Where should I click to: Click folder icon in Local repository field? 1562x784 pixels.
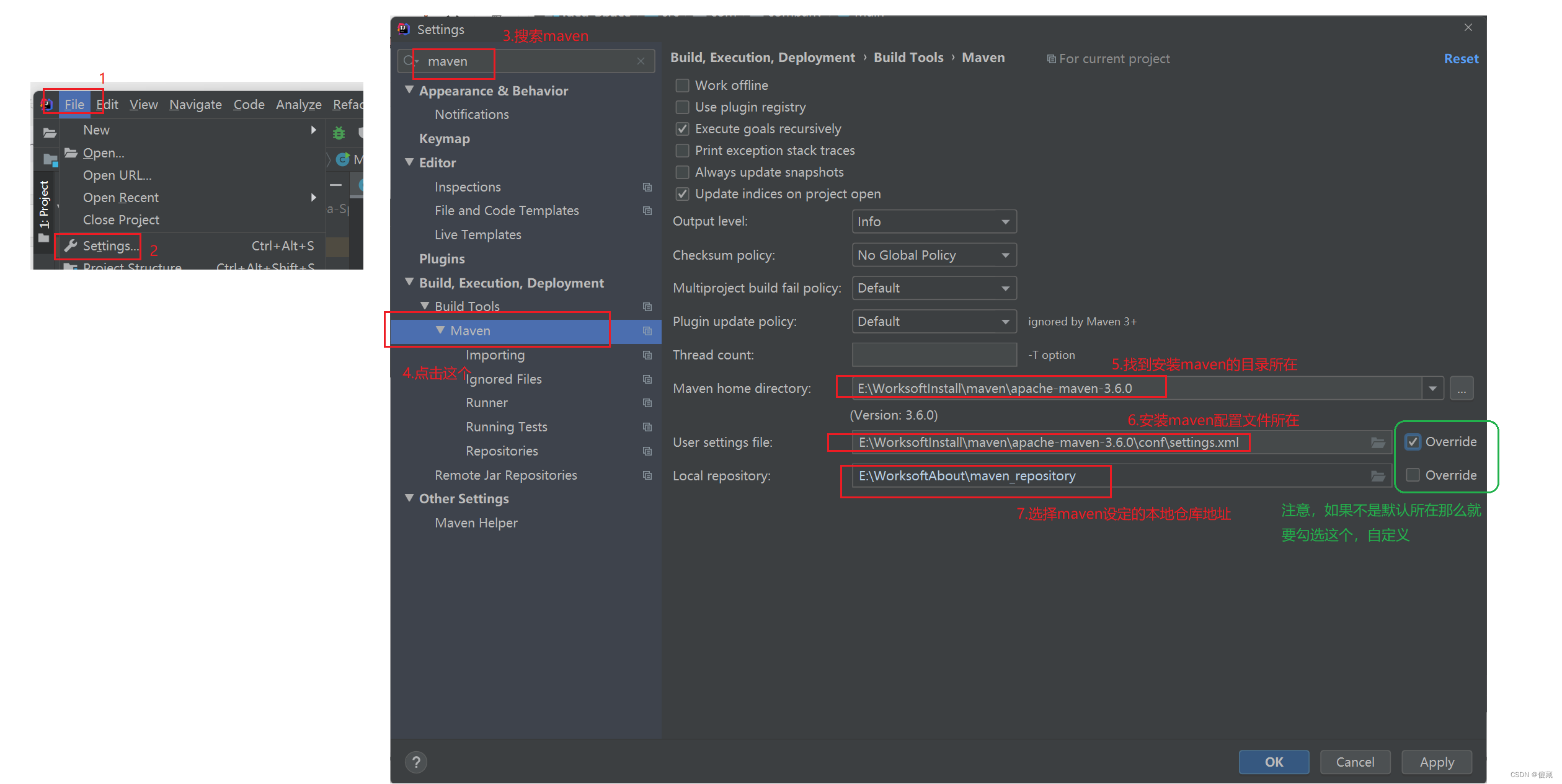click(1377, 476)
